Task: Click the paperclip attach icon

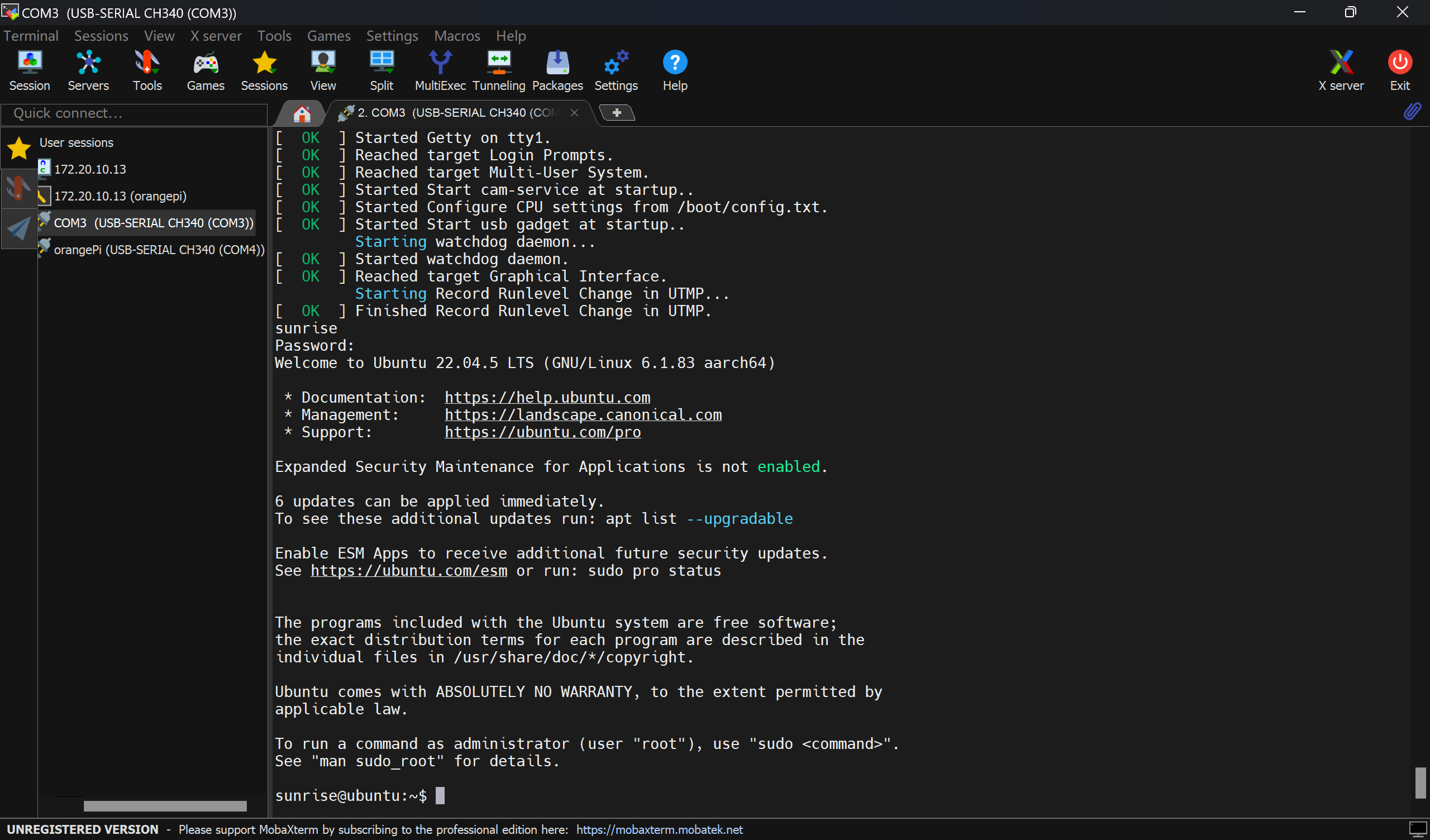Action: tap(1413, 111)
